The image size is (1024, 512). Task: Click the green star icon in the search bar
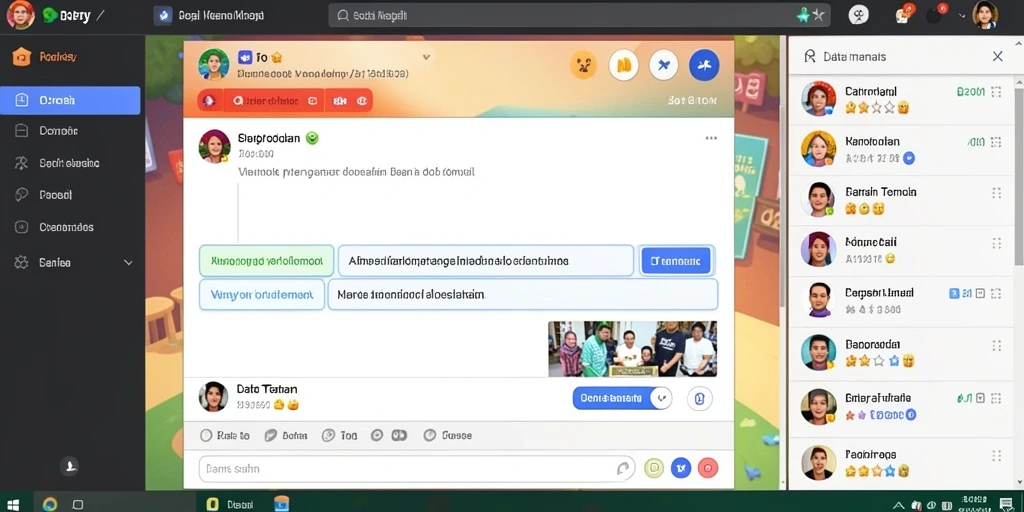[803, 15]
